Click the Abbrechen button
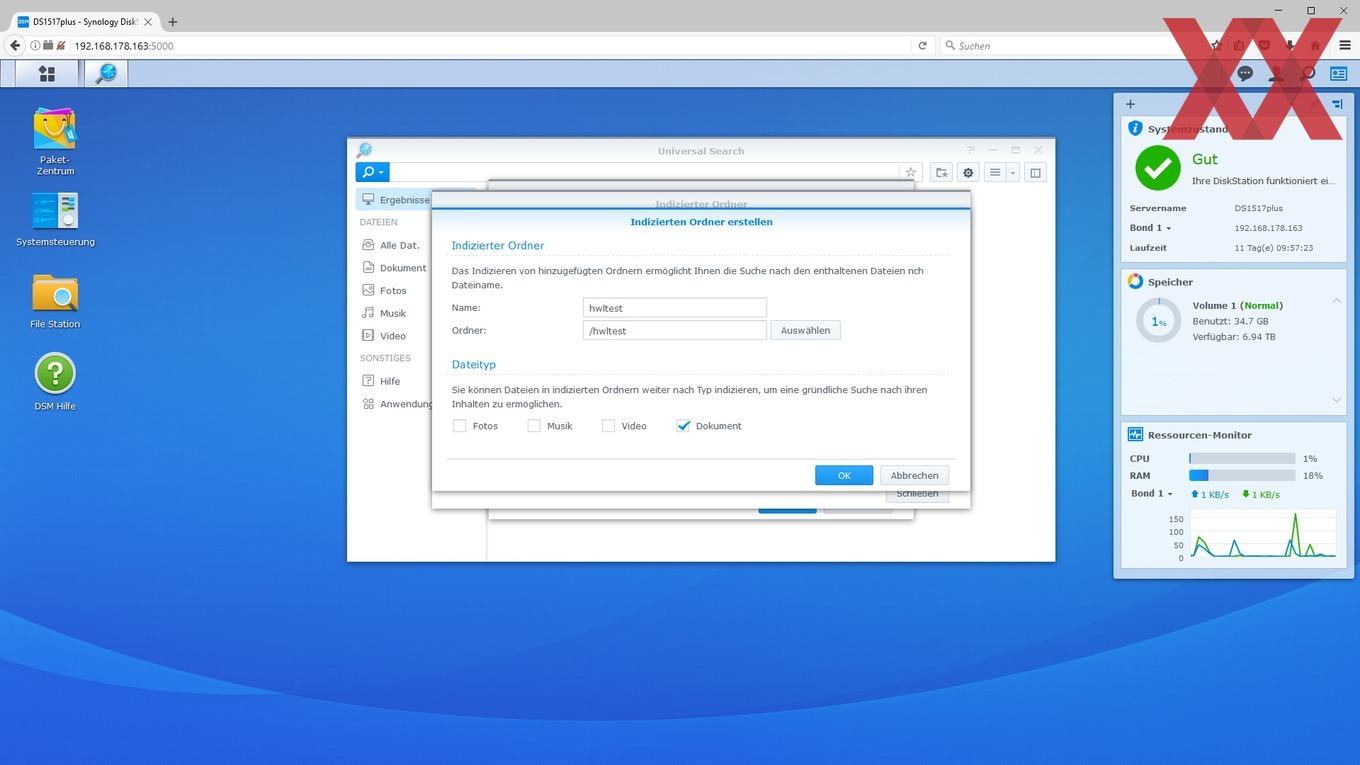Viewport: 1360px width, 765px height. (914, 475)
